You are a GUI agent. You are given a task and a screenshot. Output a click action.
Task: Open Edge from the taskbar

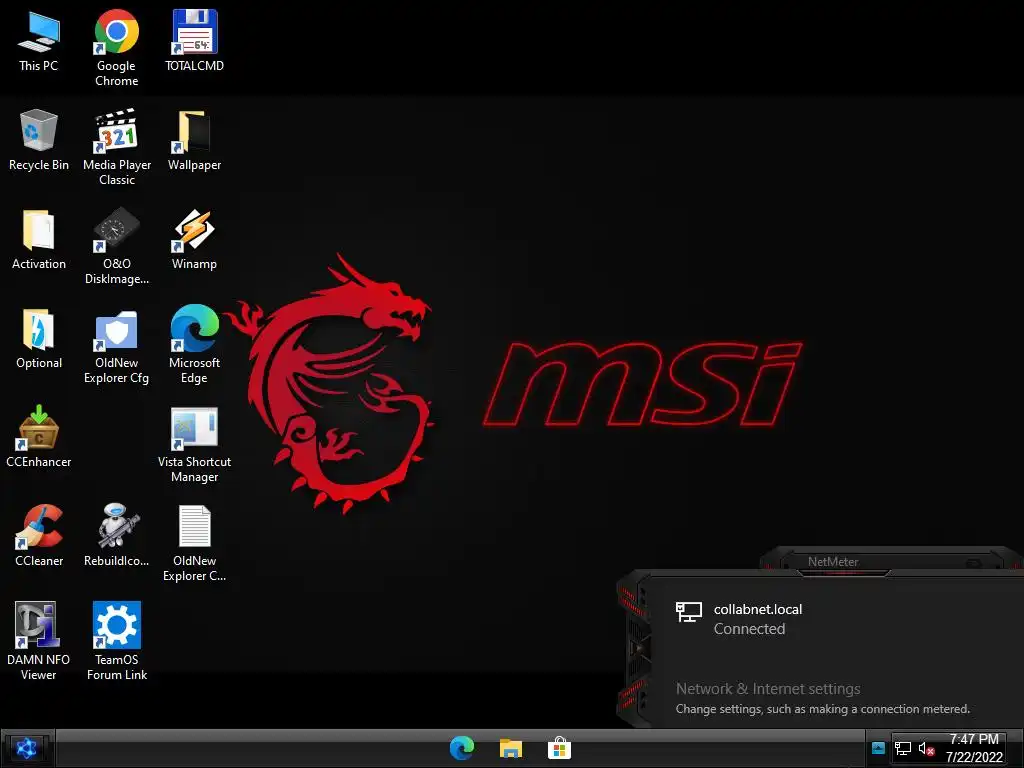(x=462, y=748)
